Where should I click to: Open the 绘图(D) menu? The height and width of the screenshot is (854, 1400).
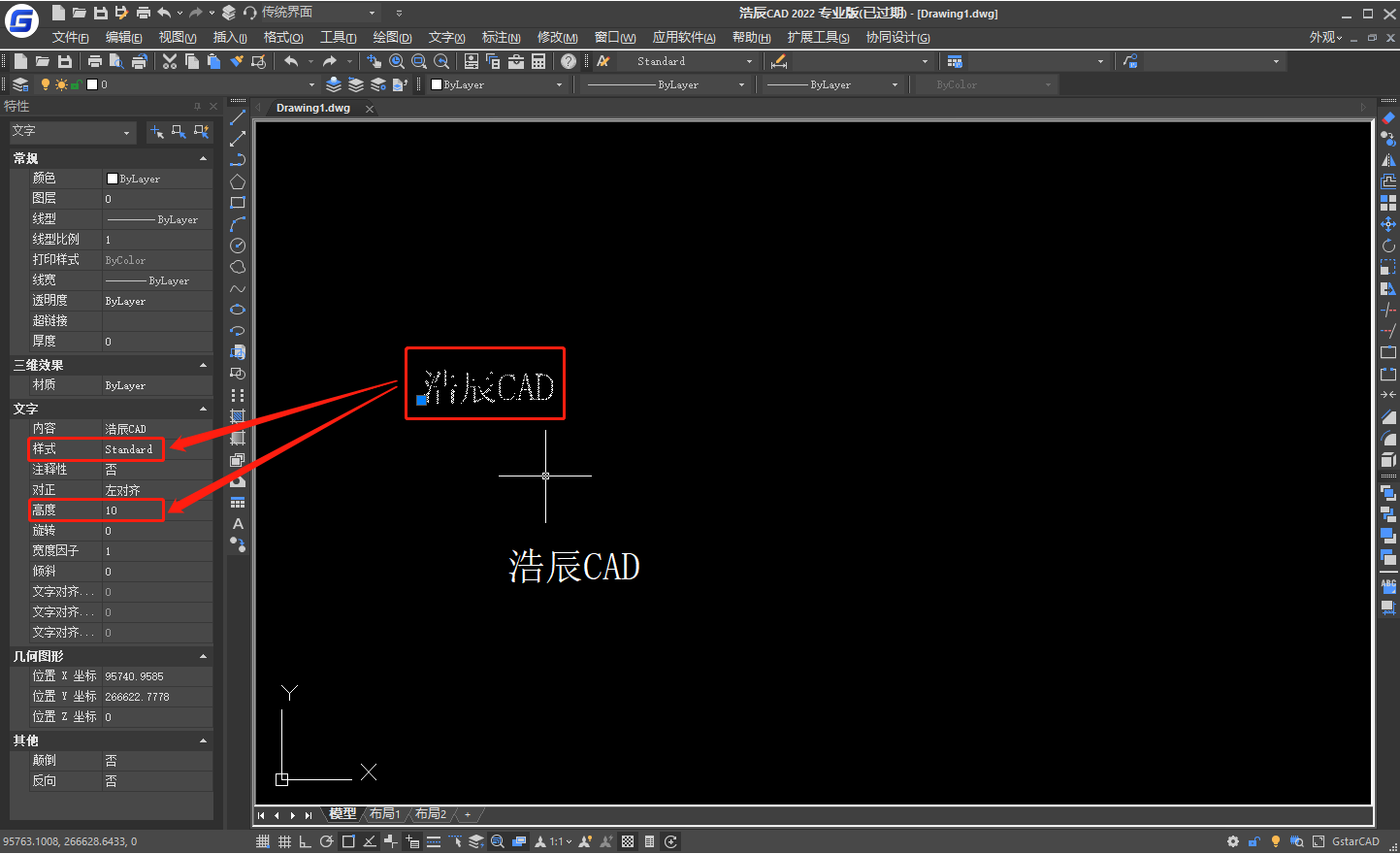pyautogui.click(x=392, y=38)
